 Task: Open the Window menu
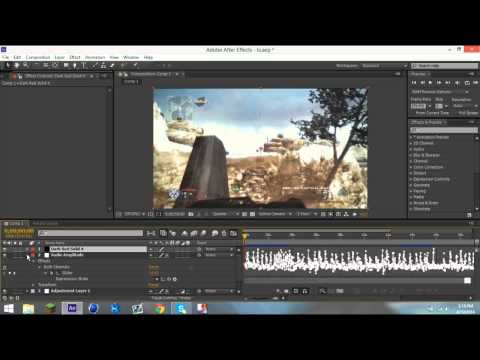point(131,57)
